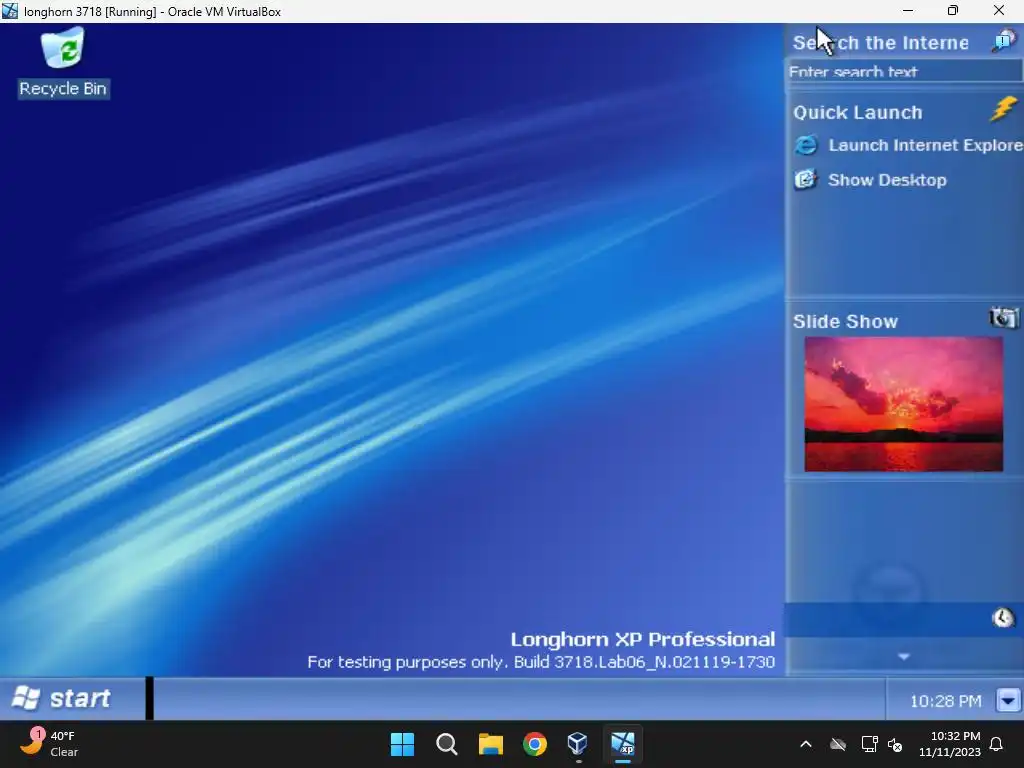Open the 10:32 PM date and time flyout
The width and height of the screenshot is (1024, 768).
click(950, 744)
